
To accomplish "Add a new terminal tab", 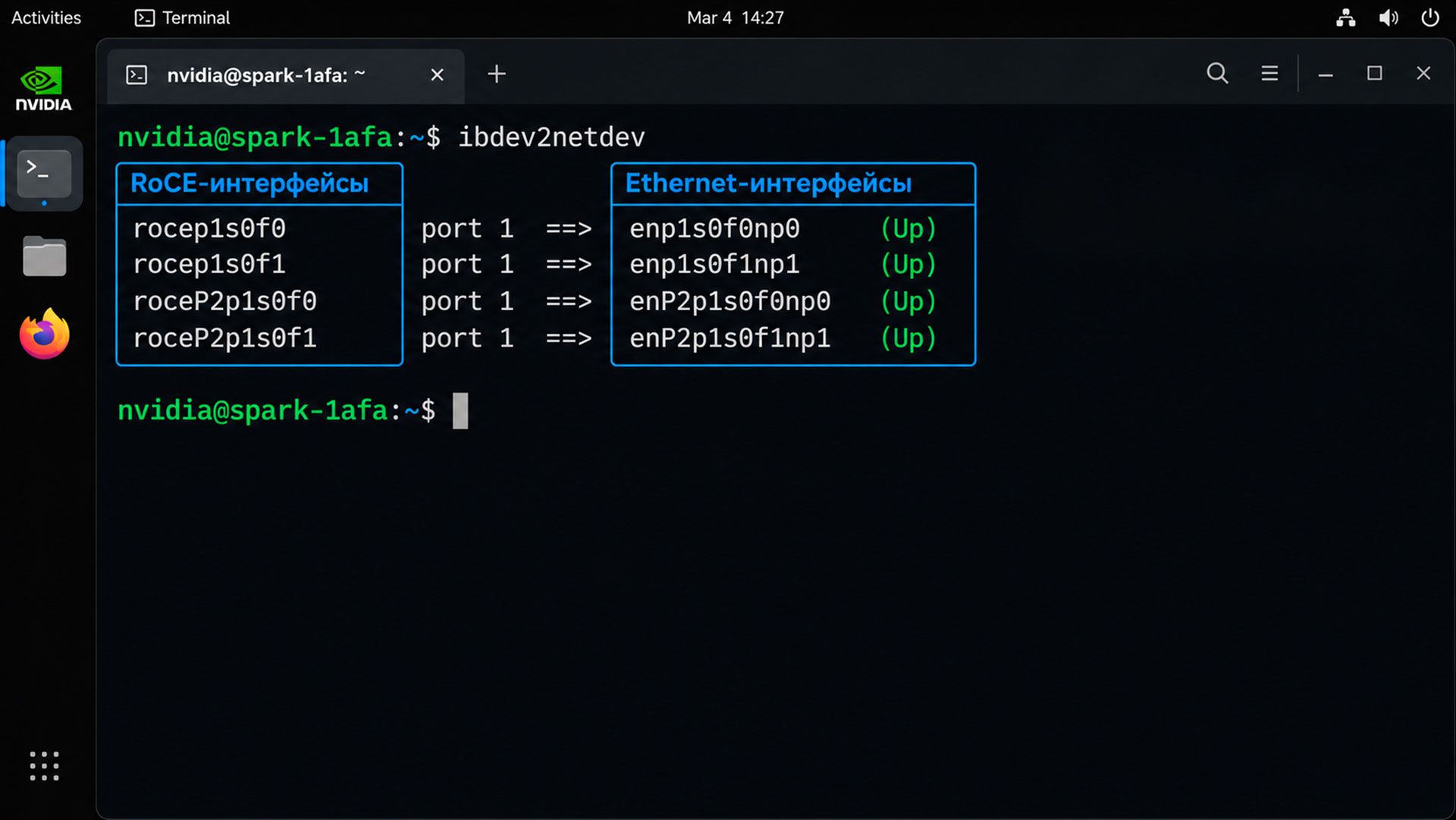I will tap(496, 74).
